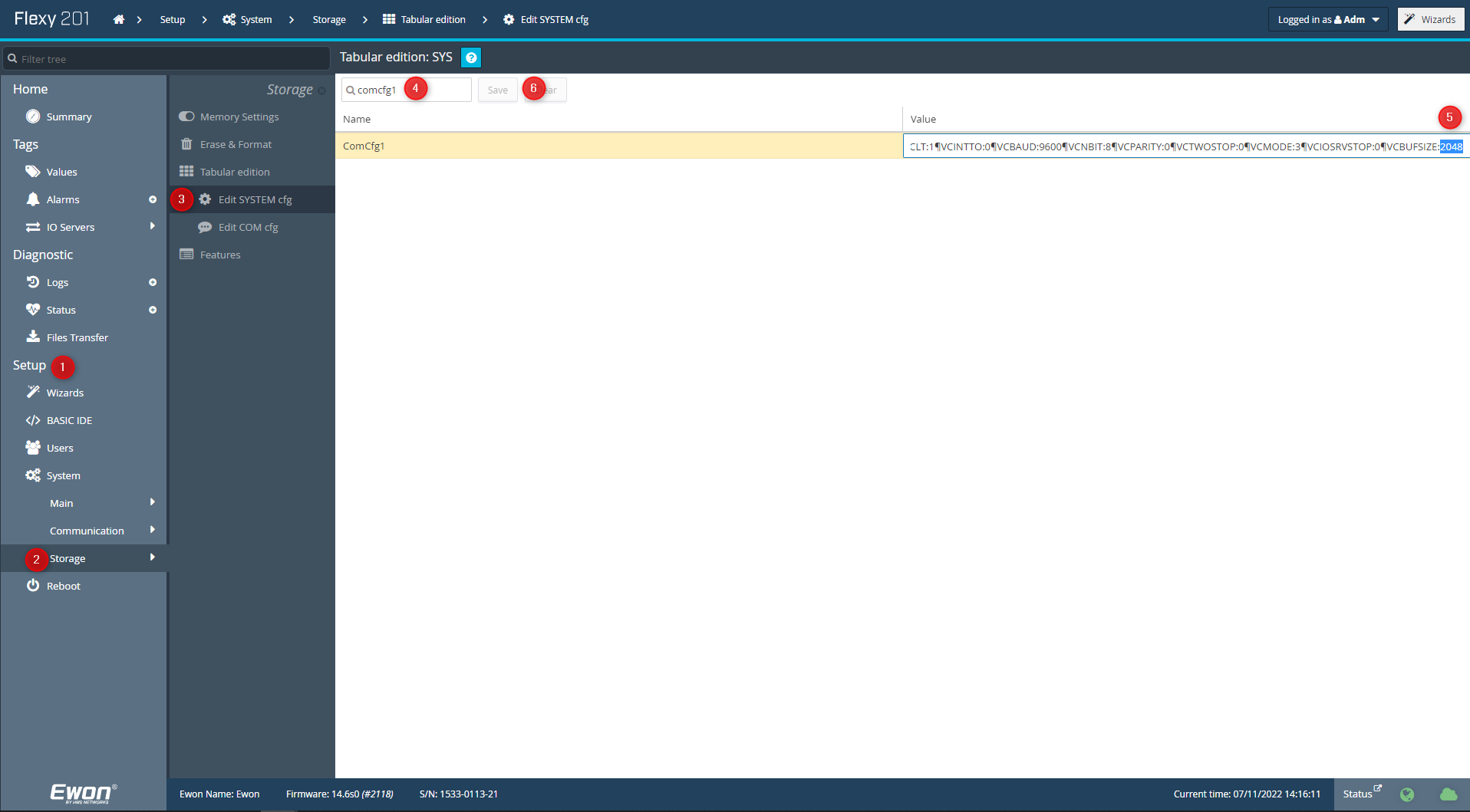Screen dimensions: 1470x812
Task: Click the Edit SYSTEM cfg gear icon
Action: tap(205, 199)
